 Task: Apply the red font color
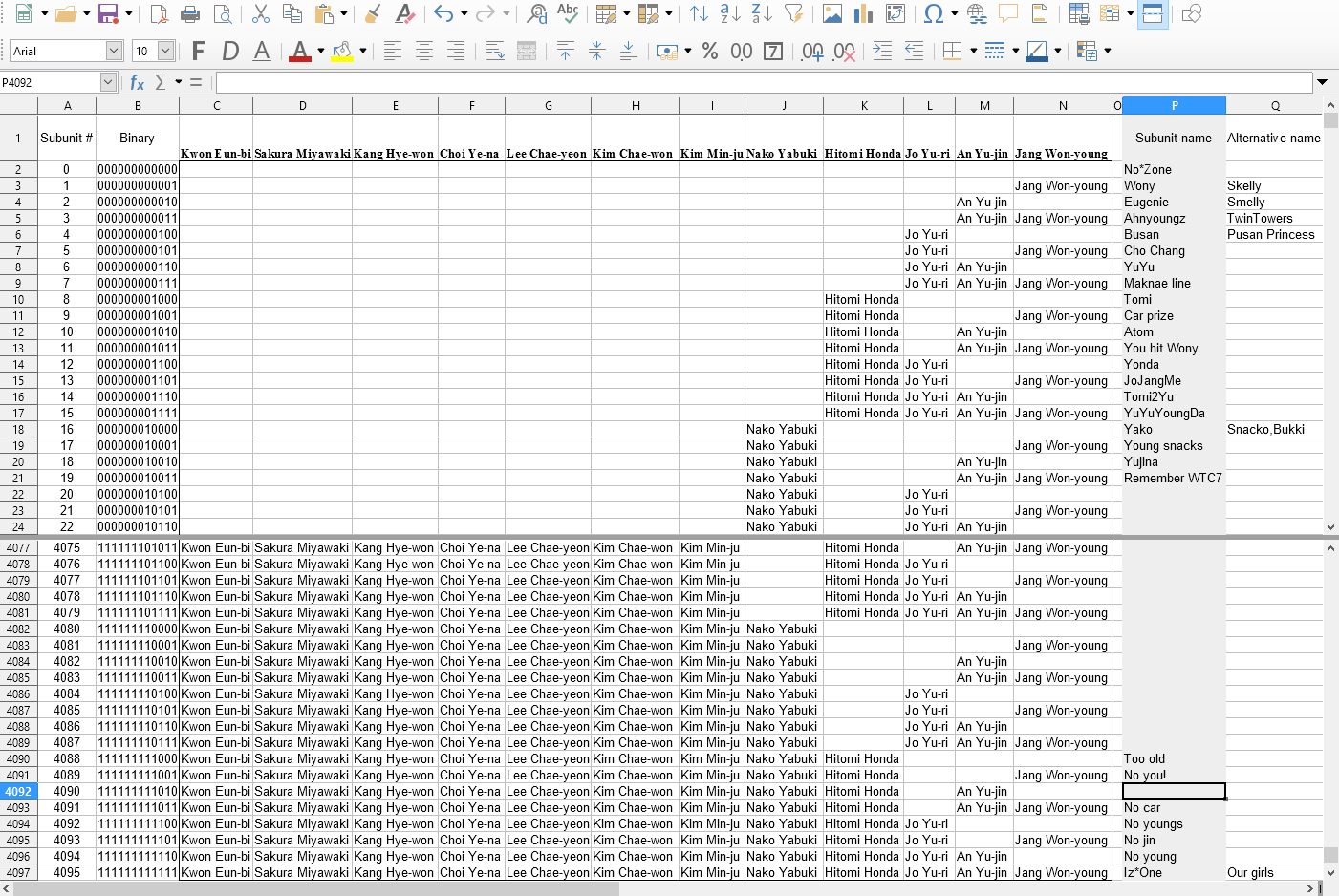pyautogui.click(x=300, y=51)
